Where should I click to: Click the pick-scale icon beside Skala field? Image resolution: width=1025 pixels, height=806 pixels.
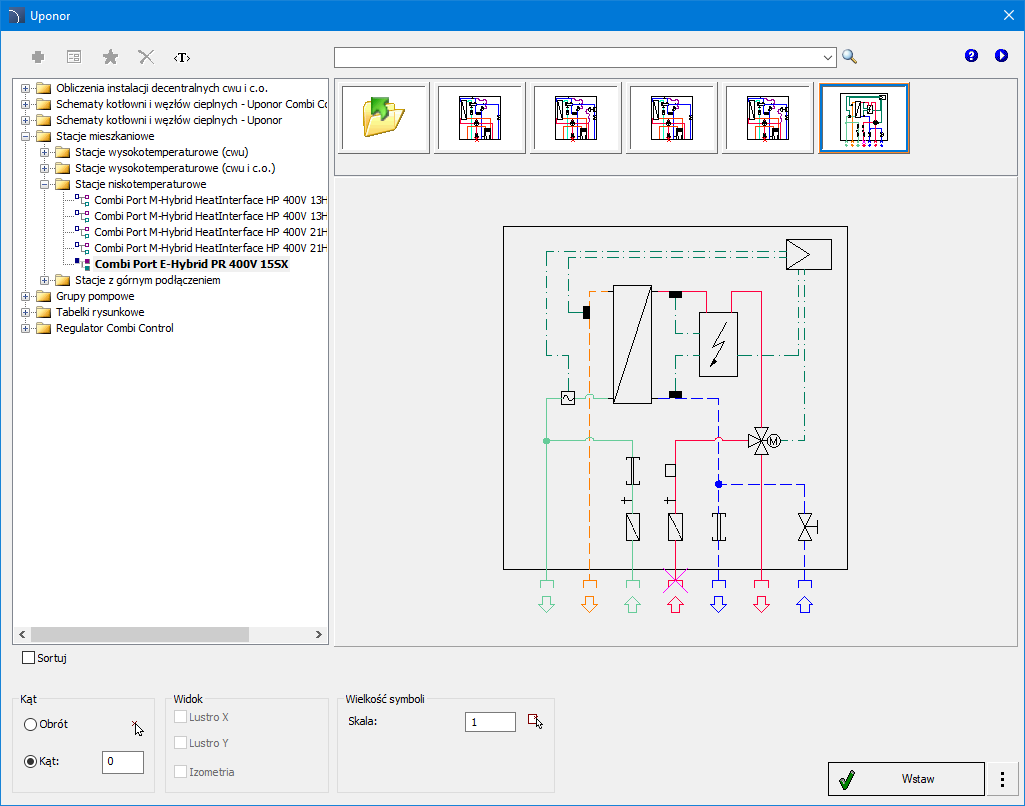click(x=536, y=721)
